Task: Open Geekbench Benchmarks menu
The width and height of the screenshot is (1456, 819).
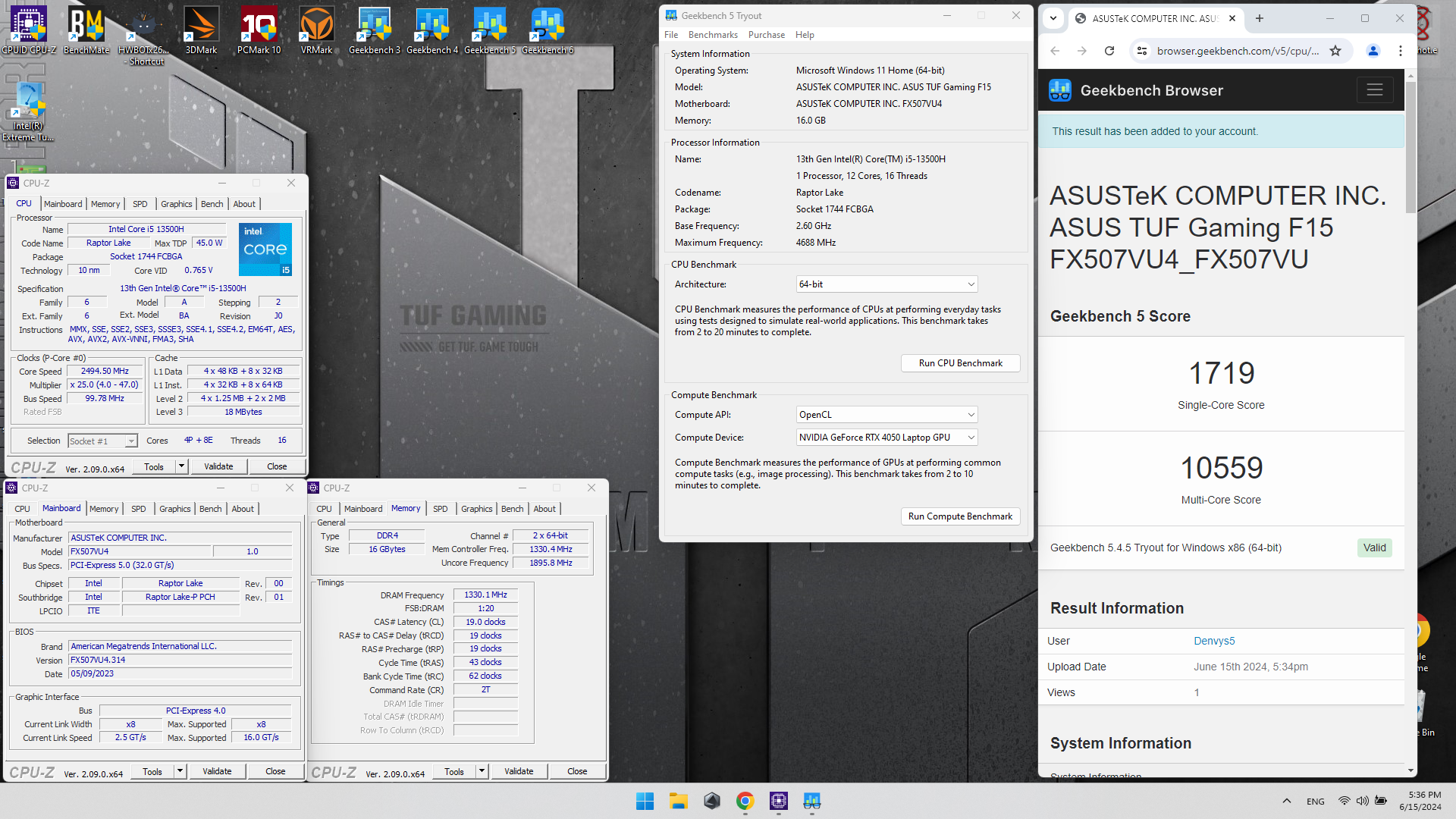Action: [713, 35]
